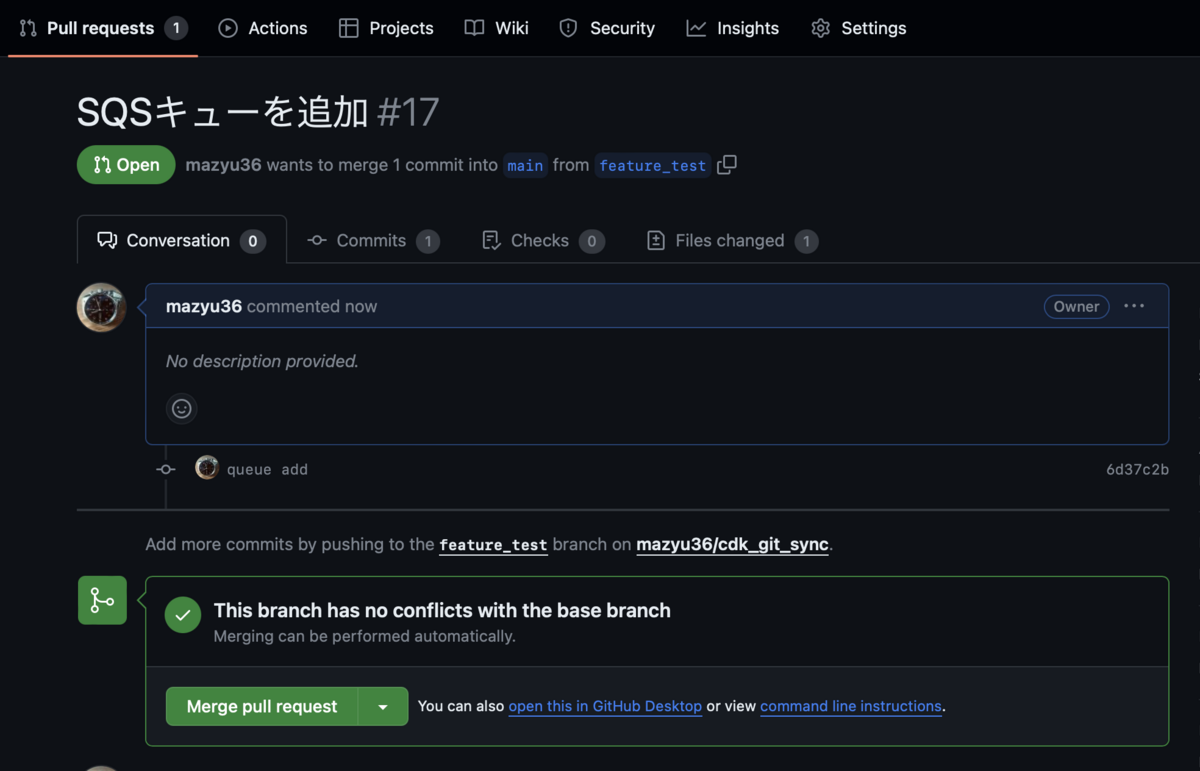Click the green merge status icon
This screenshot has width=1200, height=771.
click(183, 615)
